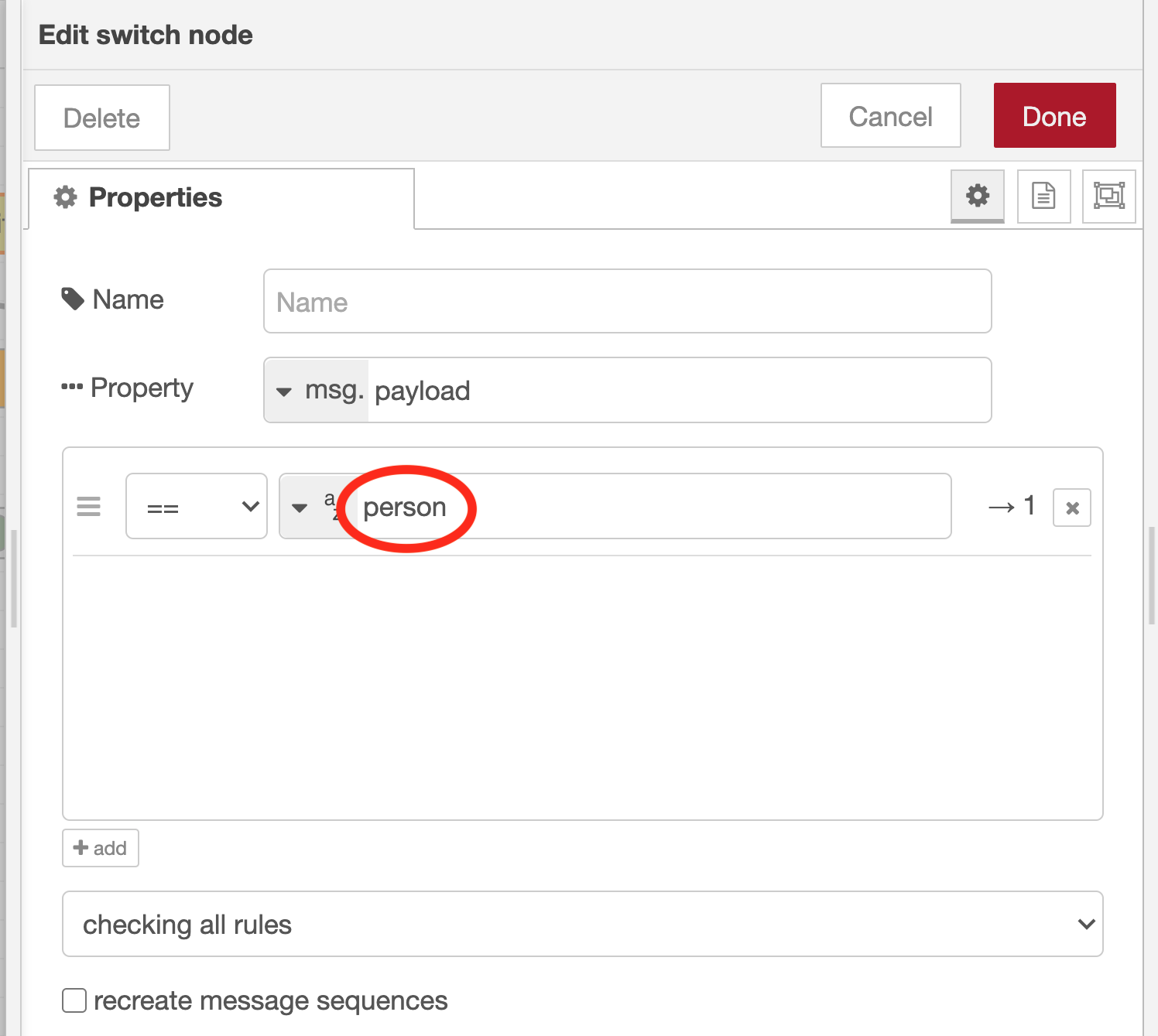Click the tag icon beside Name
This screenshot has width=1158, height=1036.
(x=73, y=299)
